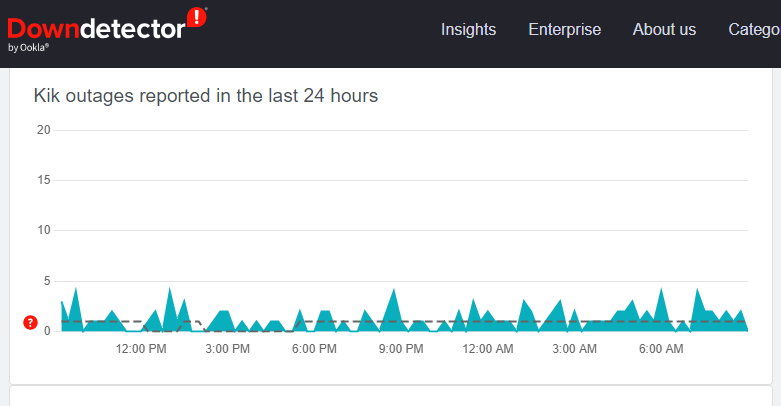Screen dimensions: 781x406
Task: Click the y-axis label 10
Action: coord(44,230)
